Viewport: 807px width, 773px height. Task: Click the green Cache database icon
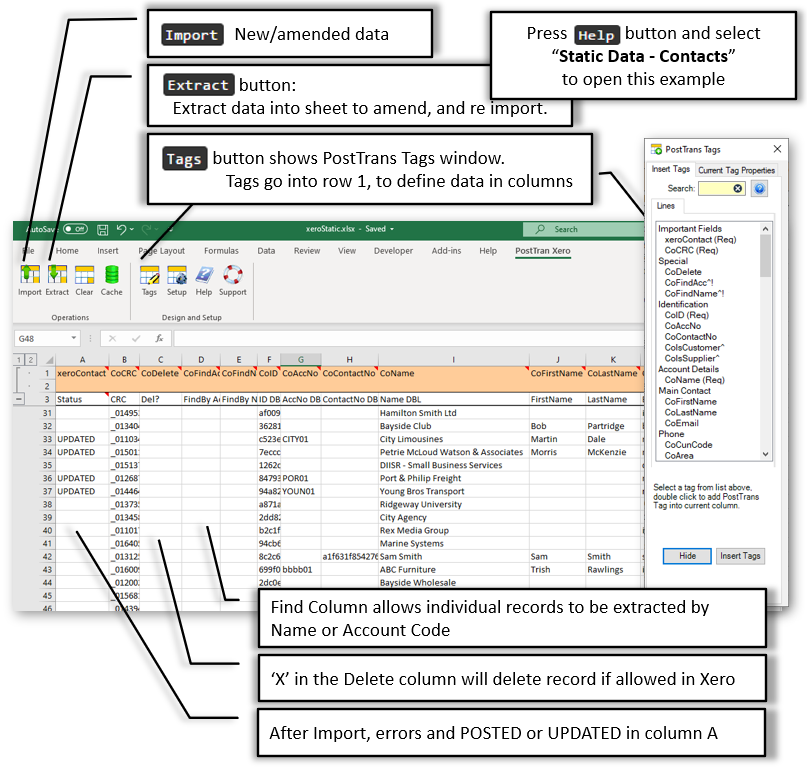[112, 275]
